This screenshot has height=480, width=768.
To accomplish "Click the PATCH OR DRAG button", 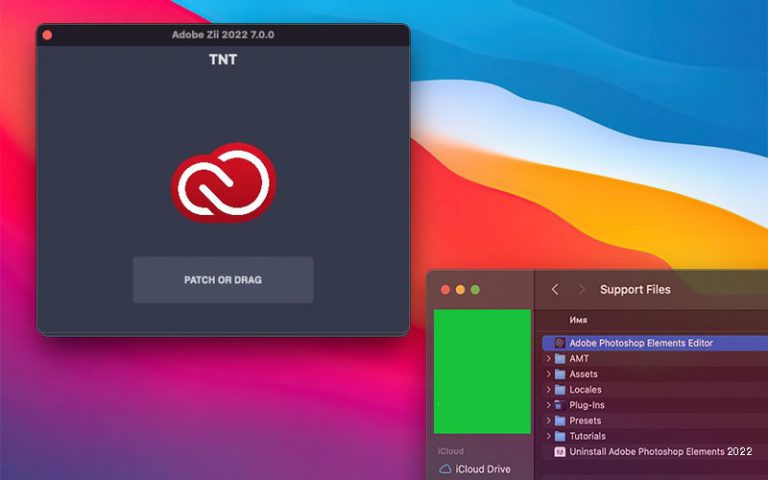I will click(223, 280).
